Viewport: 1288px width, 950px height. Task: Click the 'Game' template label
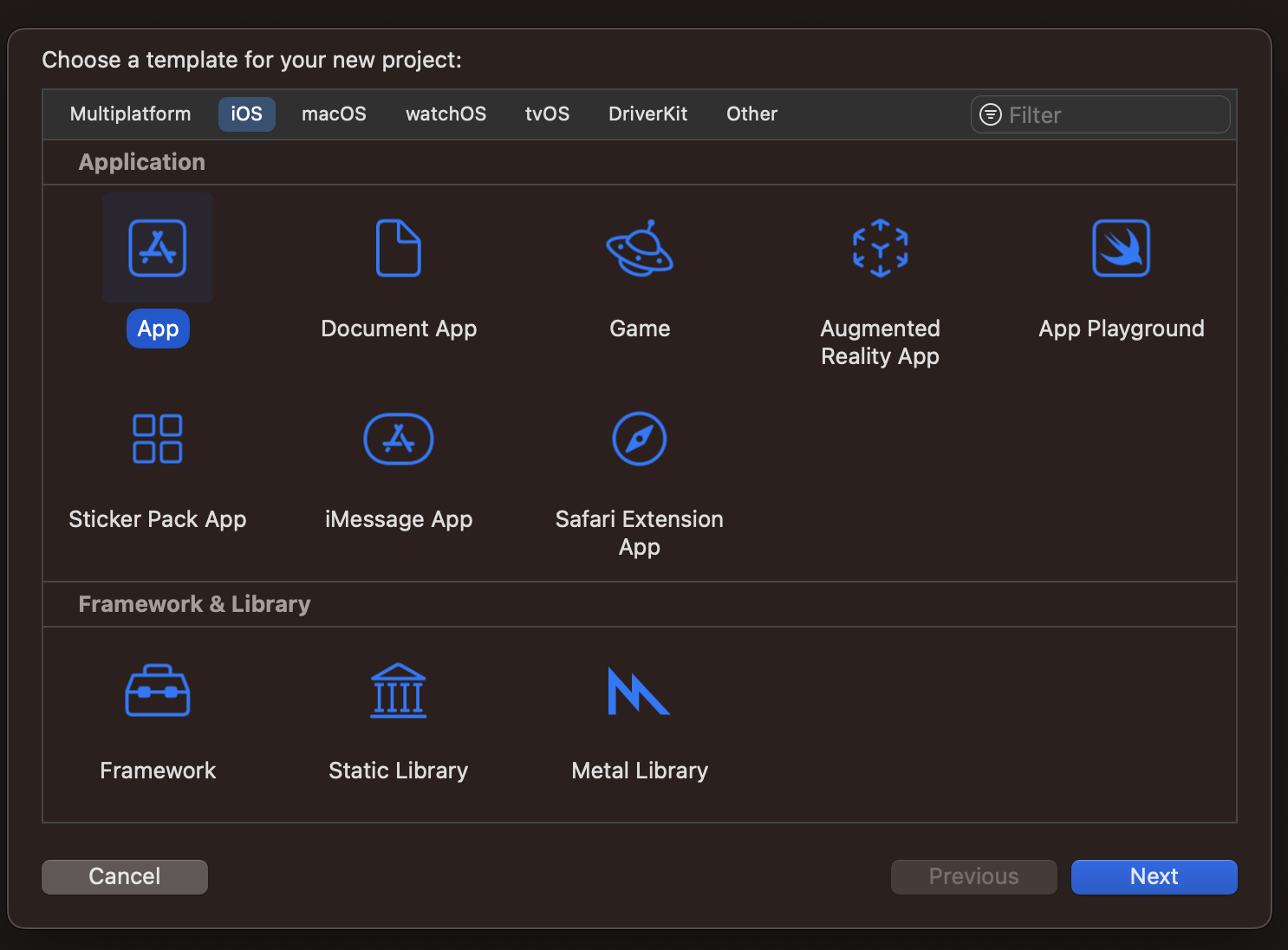[640, 329]
